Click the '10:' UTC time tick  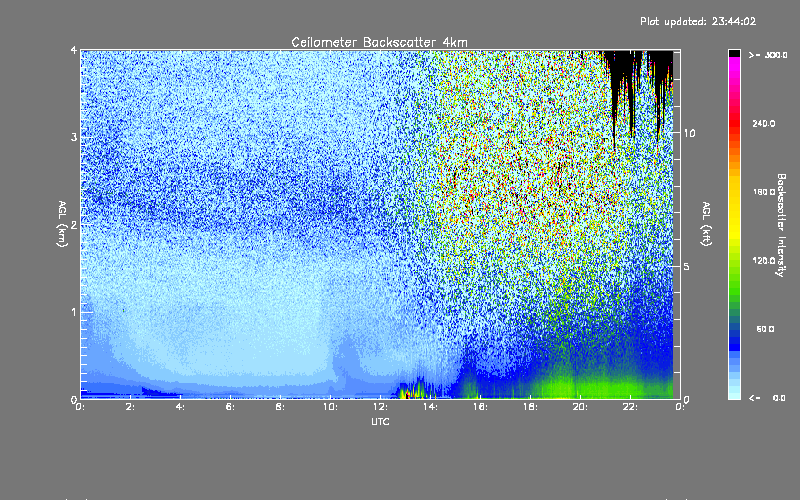tap(330, 407)
